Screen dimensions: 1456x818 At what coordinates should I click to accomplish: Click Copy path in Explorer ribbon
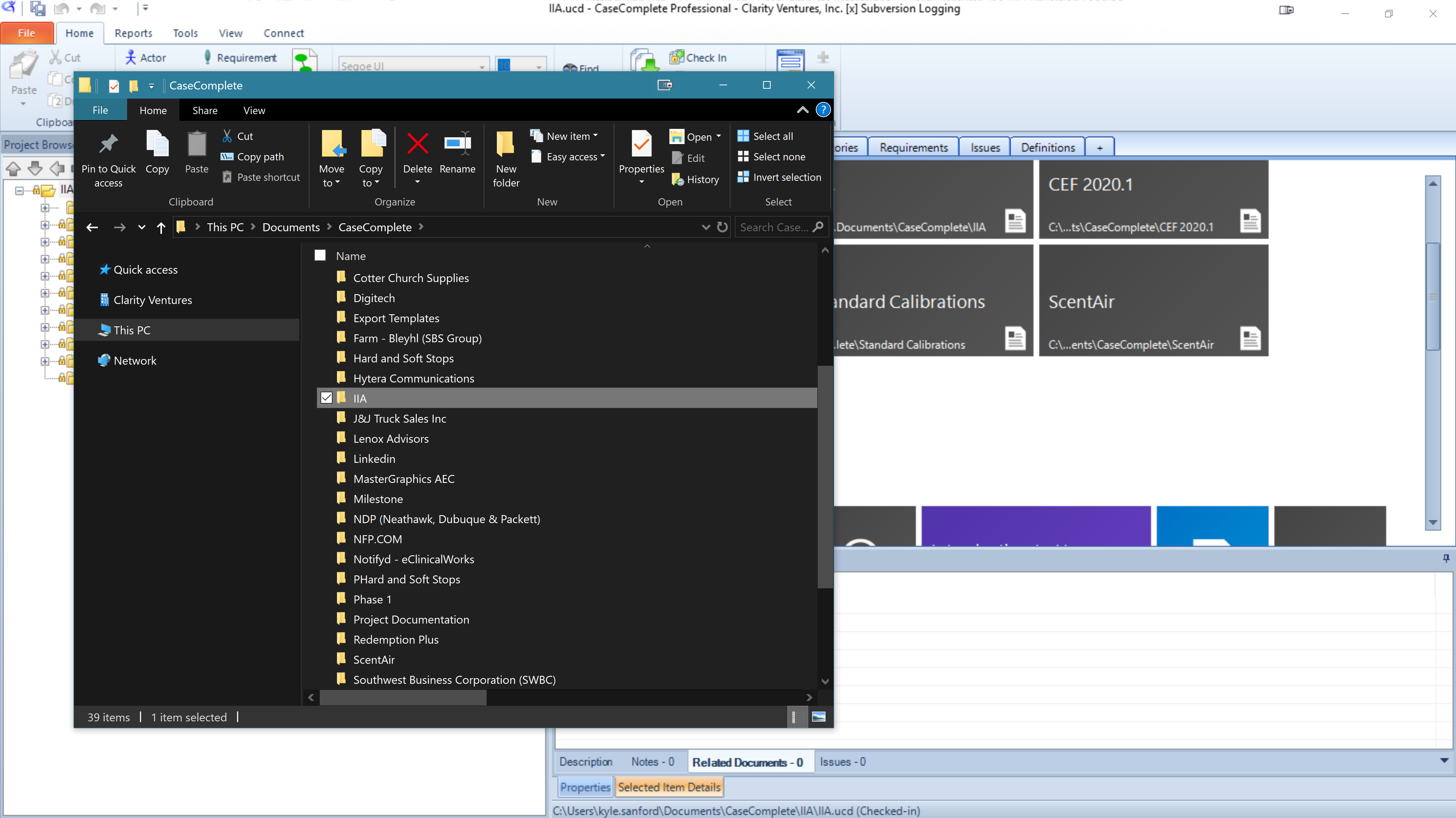pyautogui.click(x=252, y=157)
